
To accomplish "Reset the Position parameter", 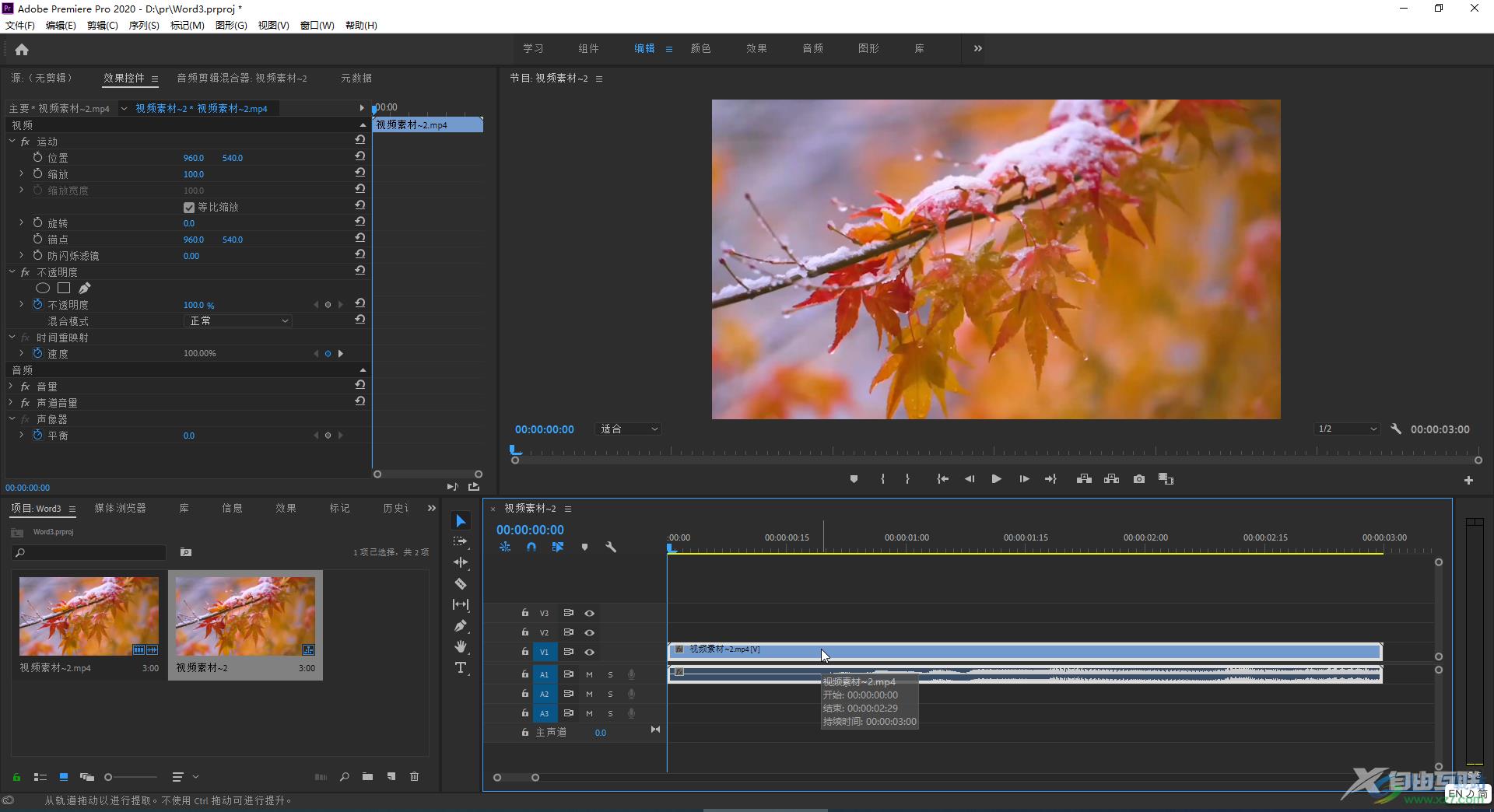I will (x=360, y=157).
